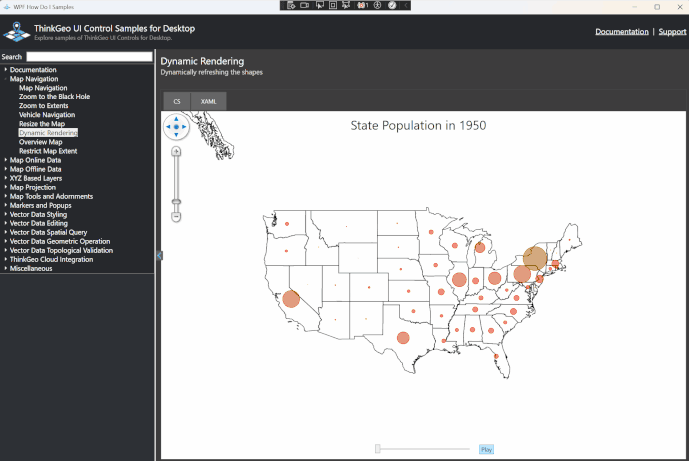Open the Zoom to Extents sample
The height and width of the screenshot is (461, 689).
[44, 105]
